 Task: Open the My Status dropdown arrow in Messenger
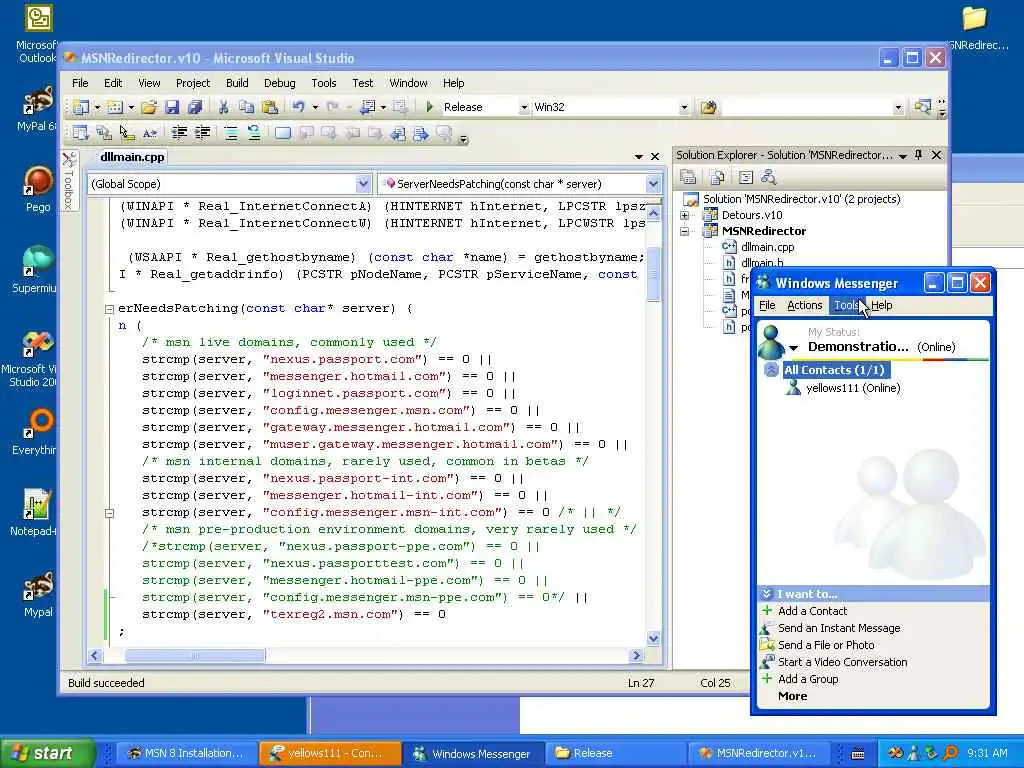tap(793, 347)
